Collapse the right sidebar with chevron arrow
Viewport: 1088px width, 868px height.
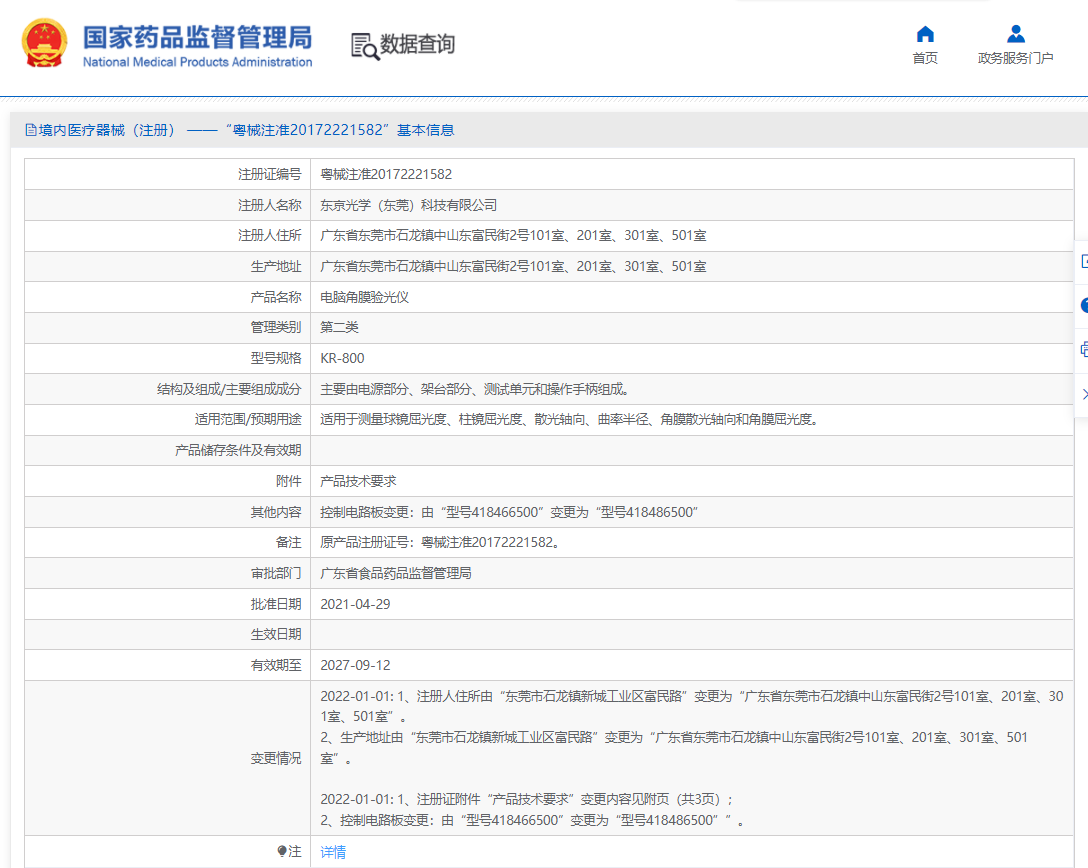click(x=1084, y=394)
